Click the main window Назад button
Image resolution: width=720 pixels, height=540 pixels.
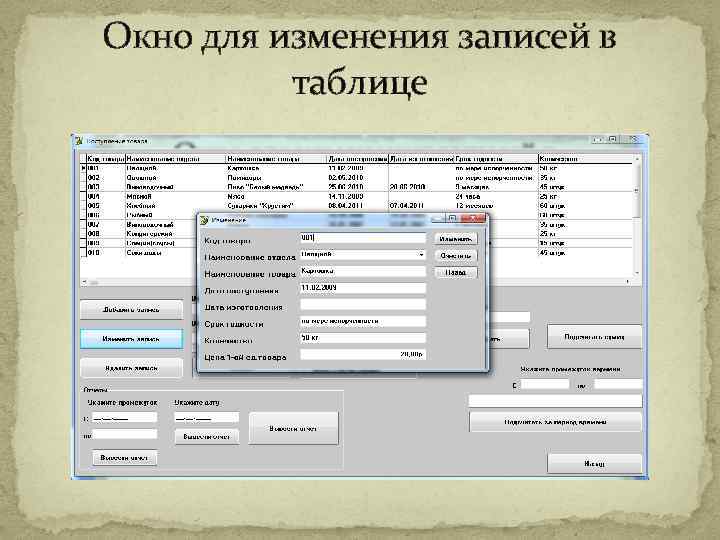click(594, 464)
